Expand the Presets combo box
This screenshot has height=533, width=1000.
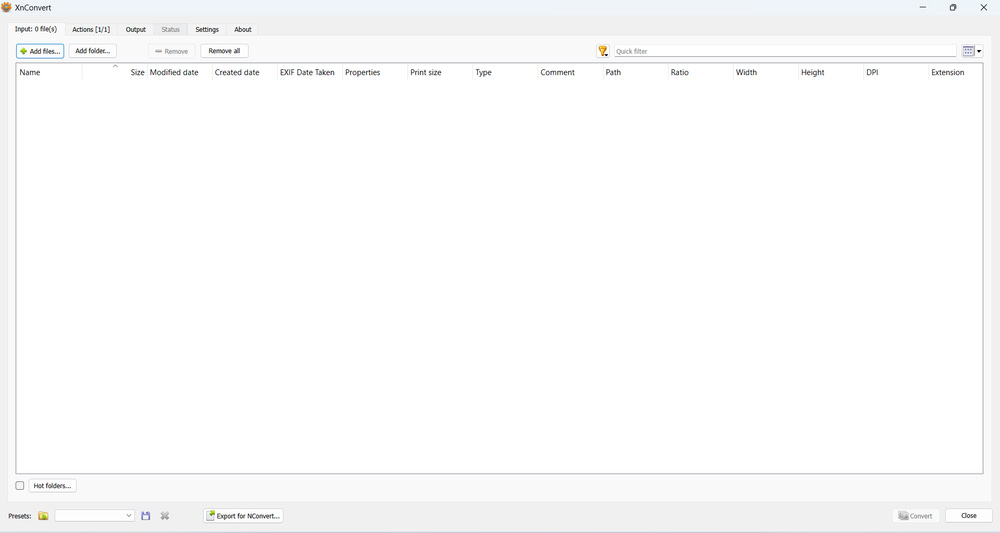(x=94, y=516)
